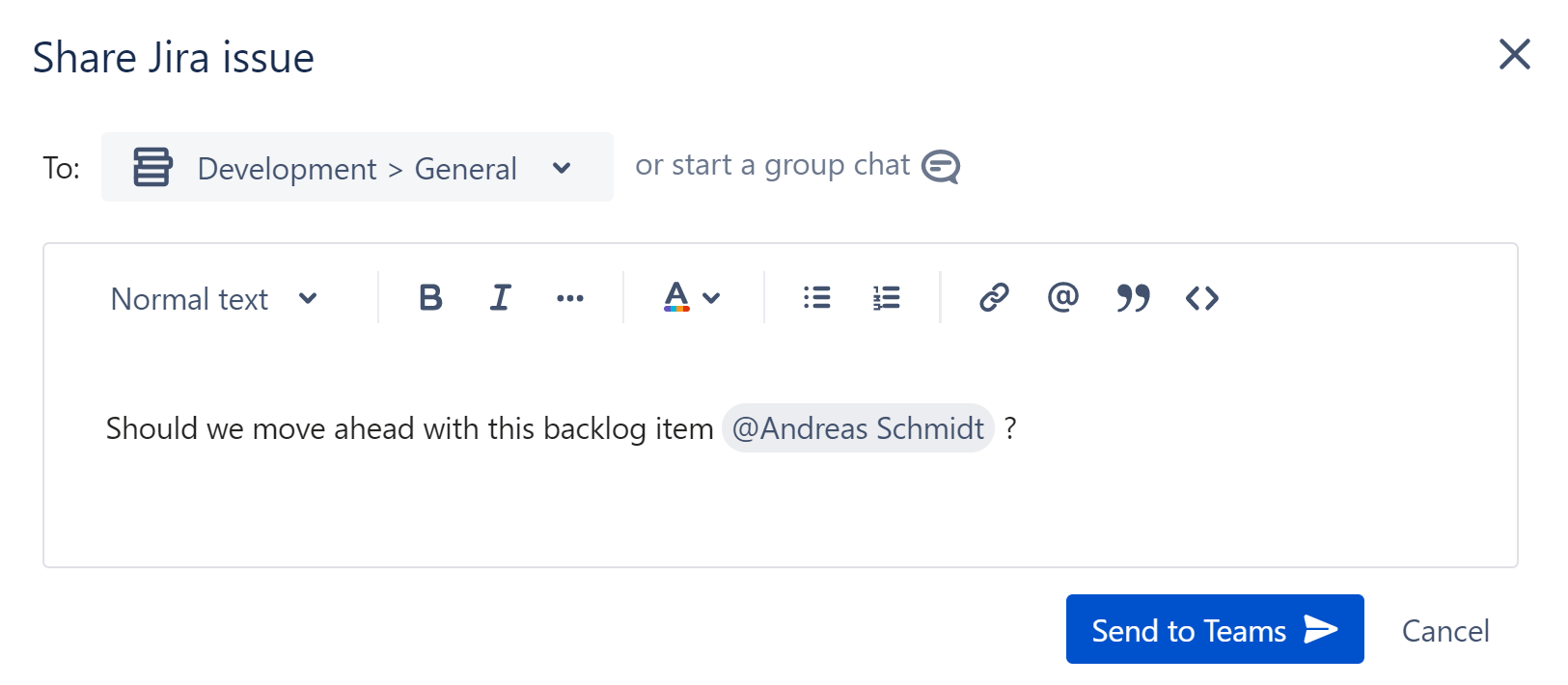Click the @Andreas Schmidt mention chip
1568x685 pixels.
pos(858,428)
